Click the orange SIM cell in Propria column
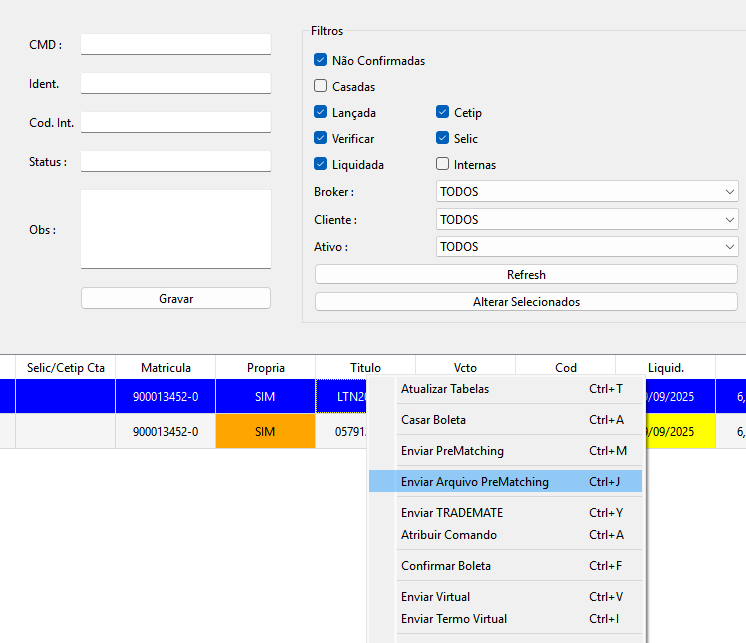Viewport: 746px width, 643px height. tap(265, 432)
